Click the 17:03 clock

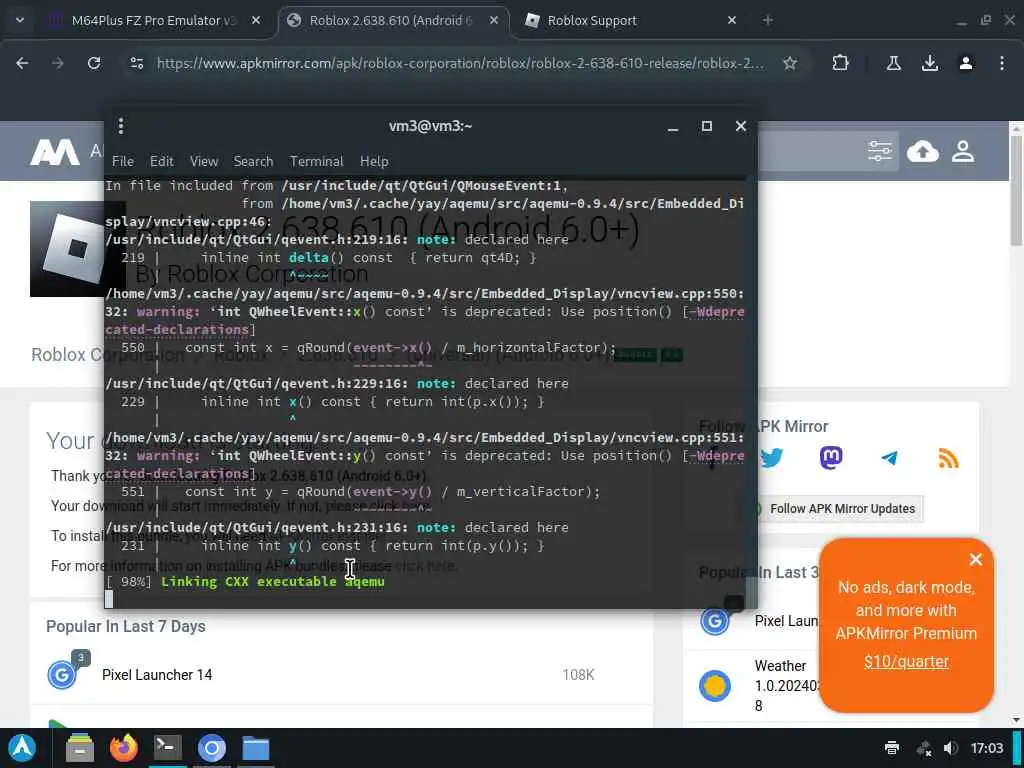987,748
